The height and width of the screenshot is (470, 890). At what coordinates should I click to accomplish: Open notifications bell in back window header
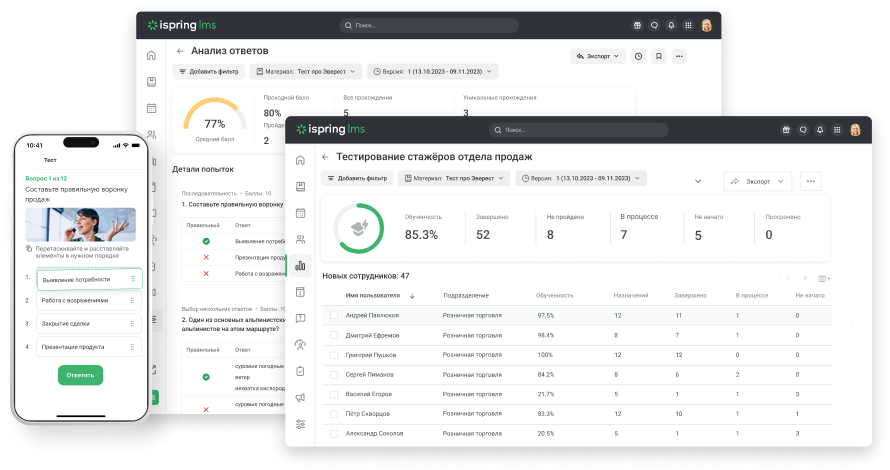point(671,26)
